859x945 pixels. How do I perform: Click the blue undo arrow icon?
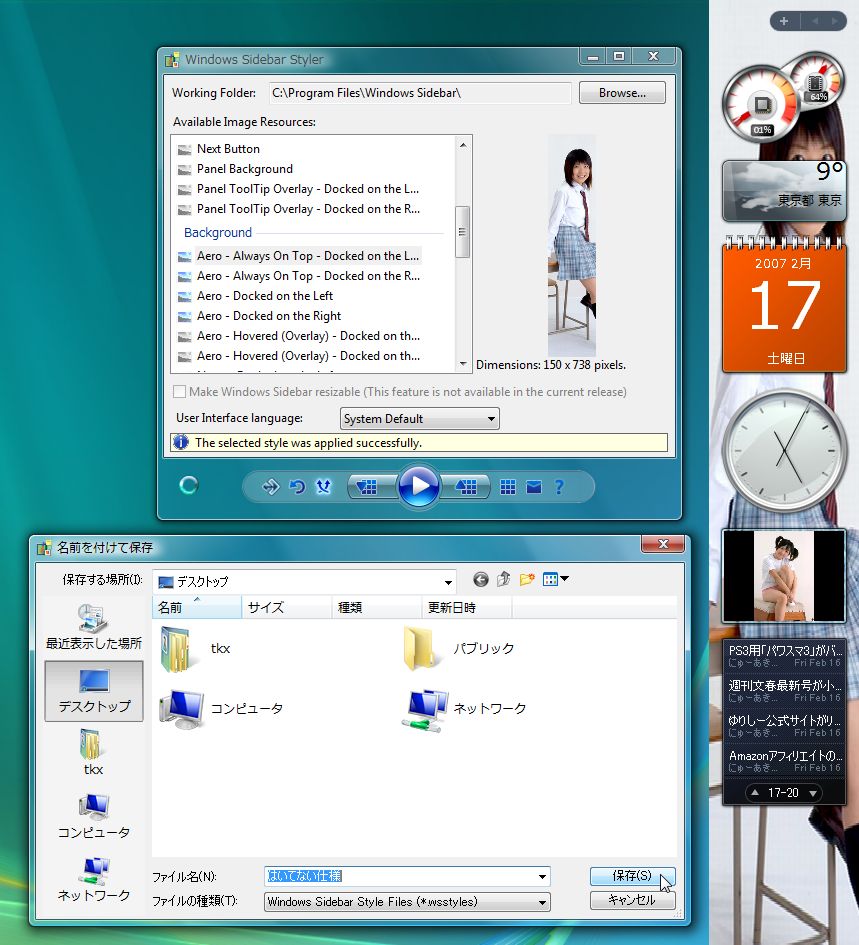click(x=297, y=486)
